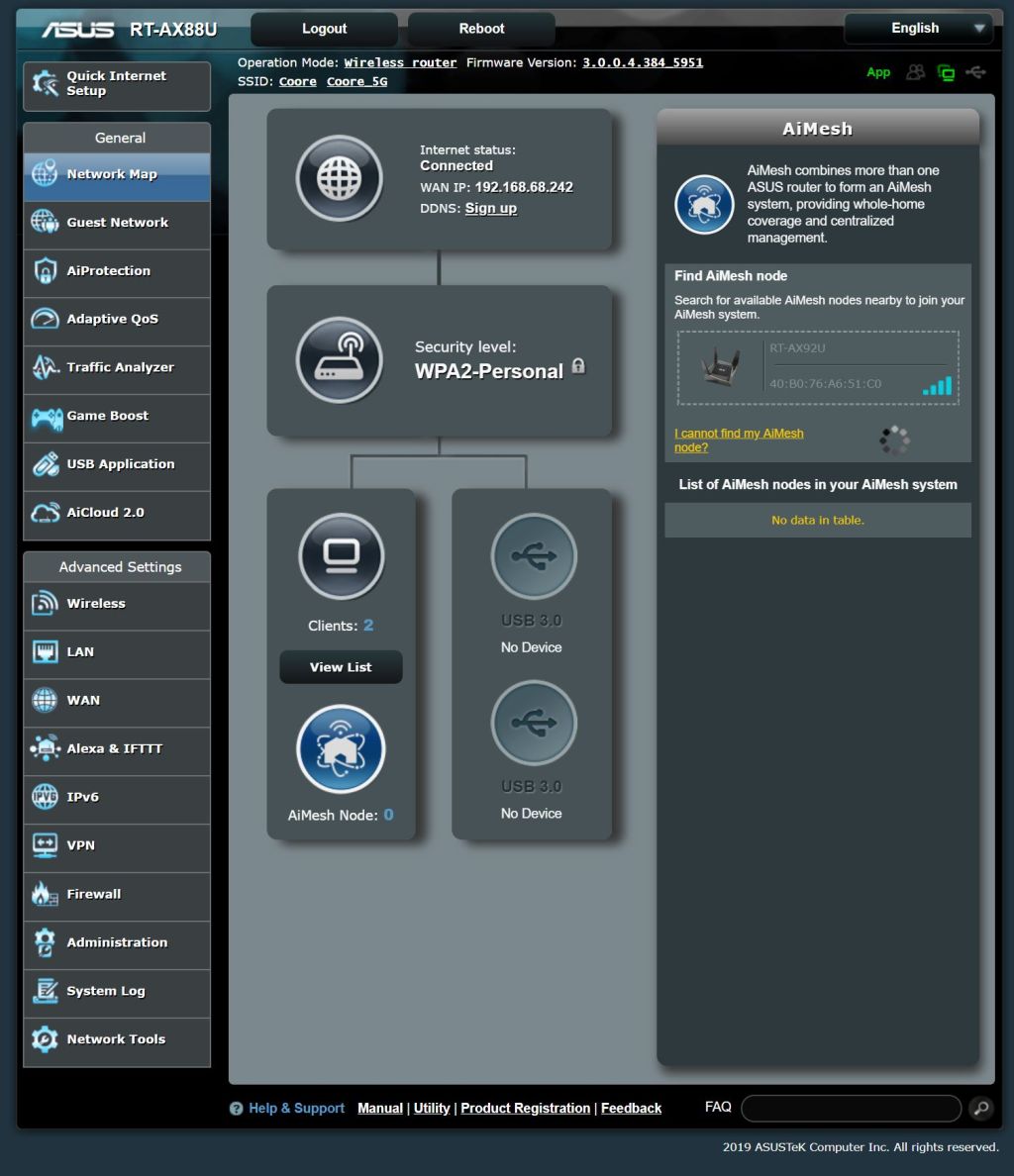The height and width of the screenshot is (1176, 1014).
Task: Click the wireless router icon beside Security level
Action: click(339, 360)
